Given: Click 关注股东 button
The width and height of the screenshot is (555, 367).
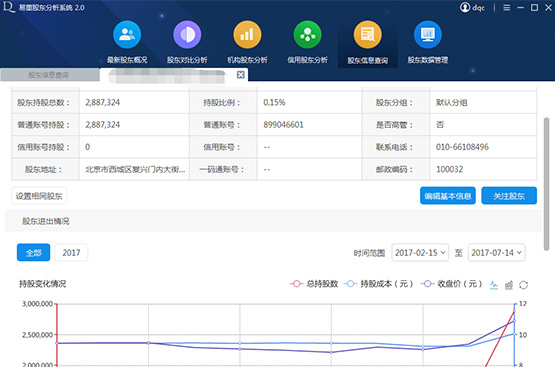Looking at the screenshot, I should (509, 196).
